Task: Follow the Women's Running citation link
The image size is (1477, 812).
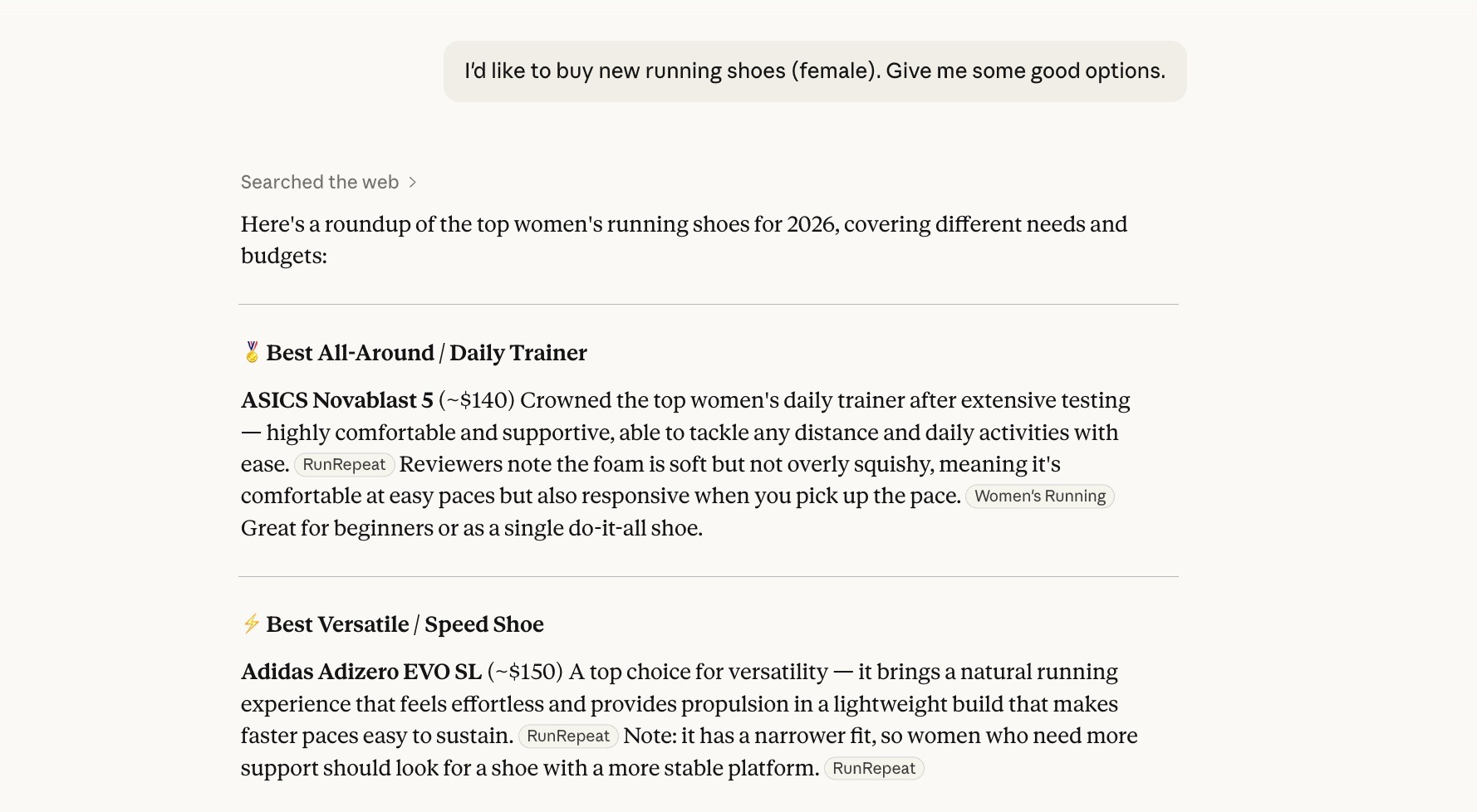Action: coord(1039,496)
